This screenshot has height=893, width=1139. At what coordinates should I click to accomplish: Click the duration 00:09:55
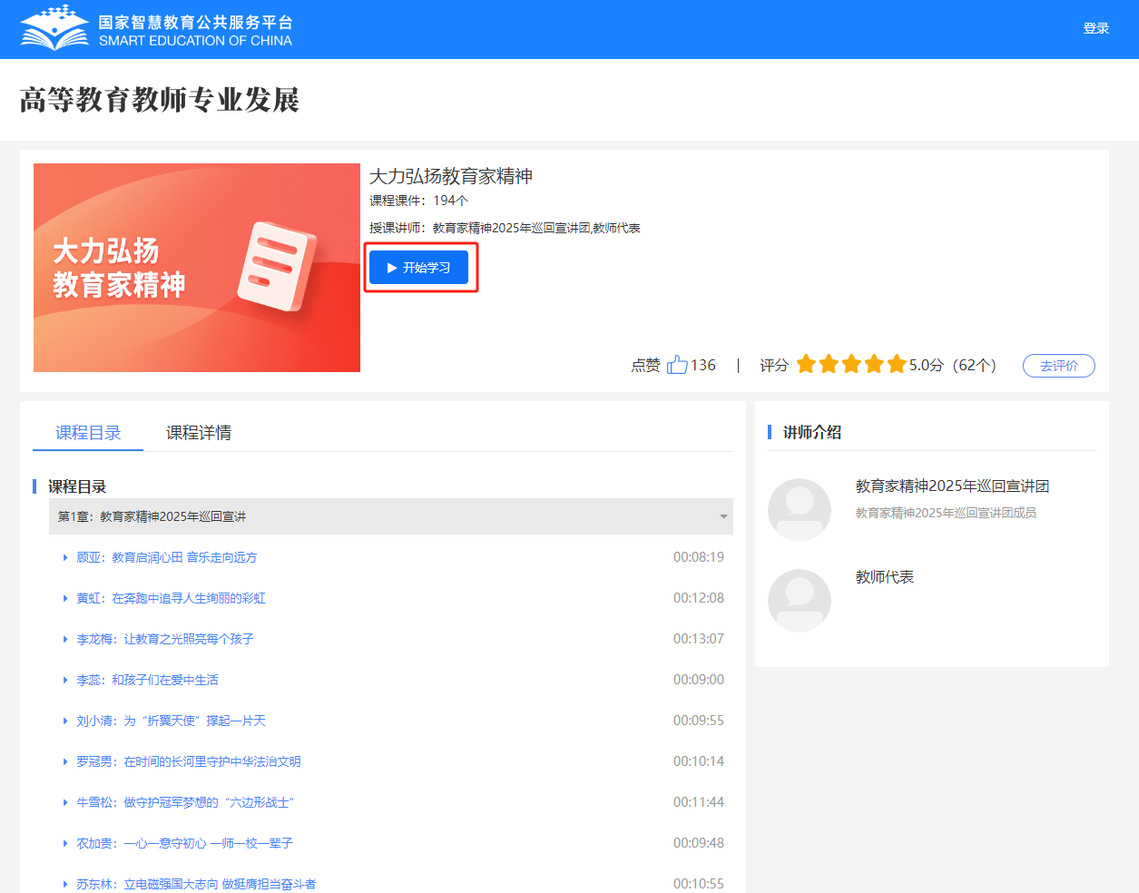(698, 720)
